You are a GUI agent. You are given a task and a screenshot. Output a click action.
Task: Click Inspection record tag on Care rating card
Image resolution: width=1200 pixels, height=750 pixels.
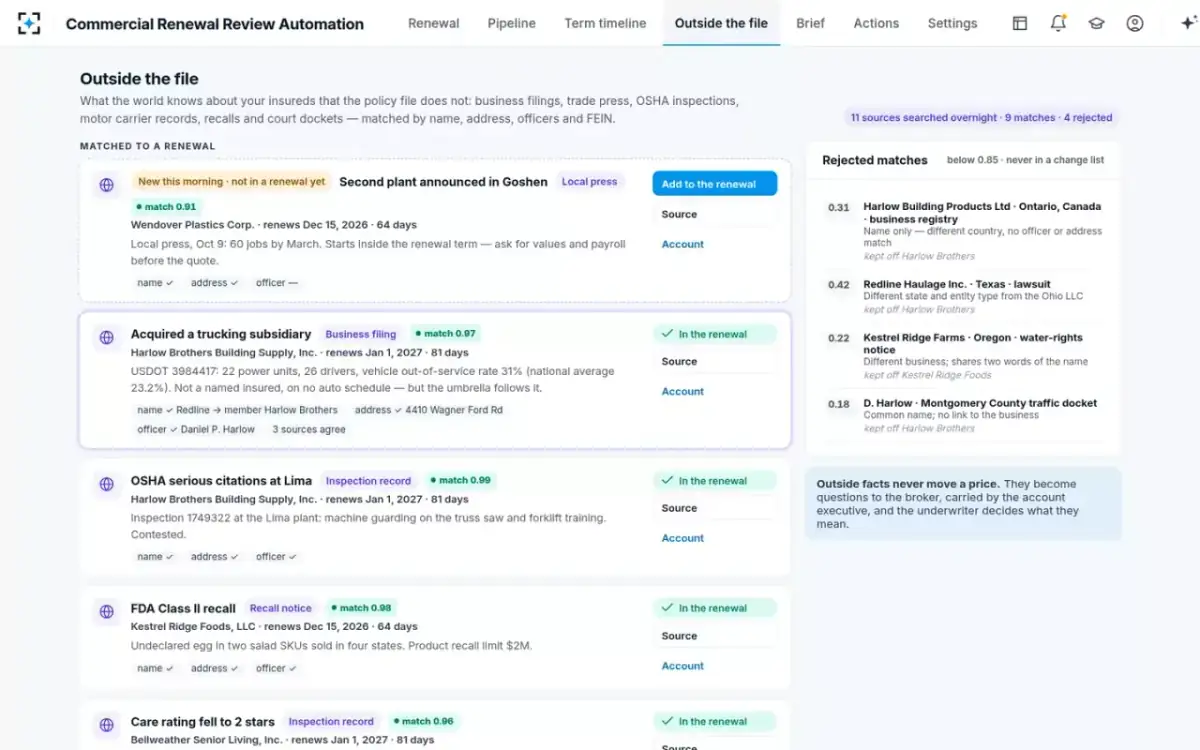pos(331,721)
